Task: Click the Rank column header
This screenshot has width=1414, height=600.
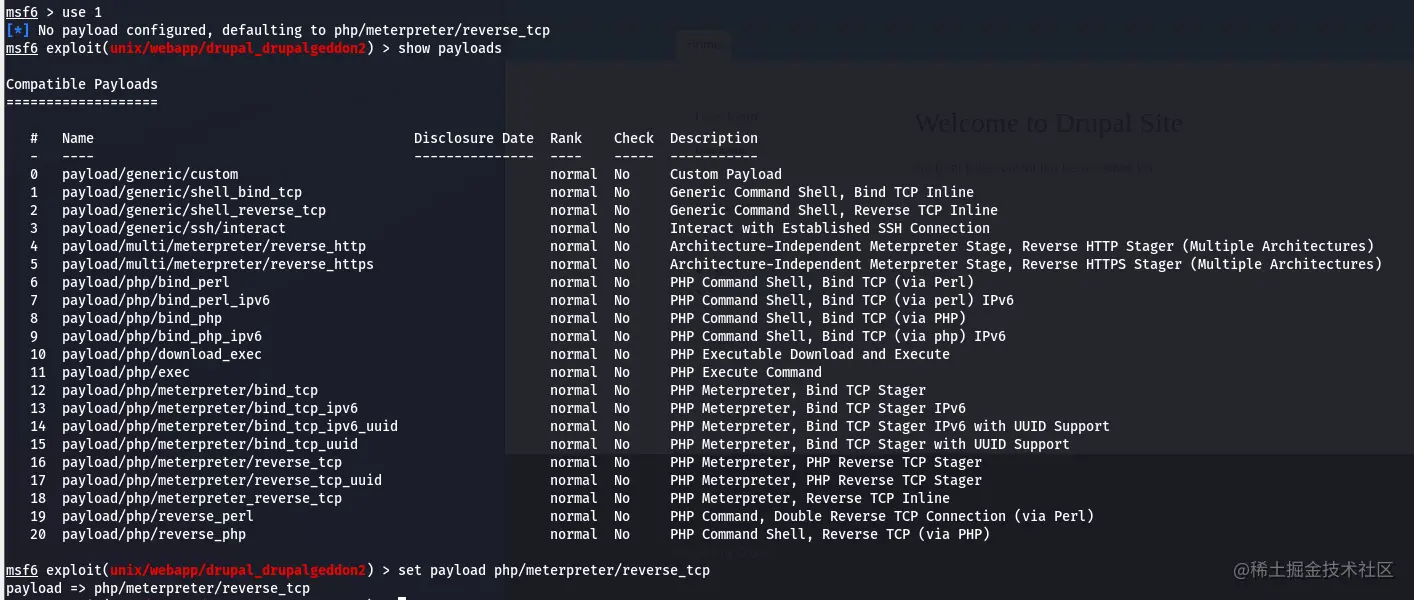Action: (566, 138)
